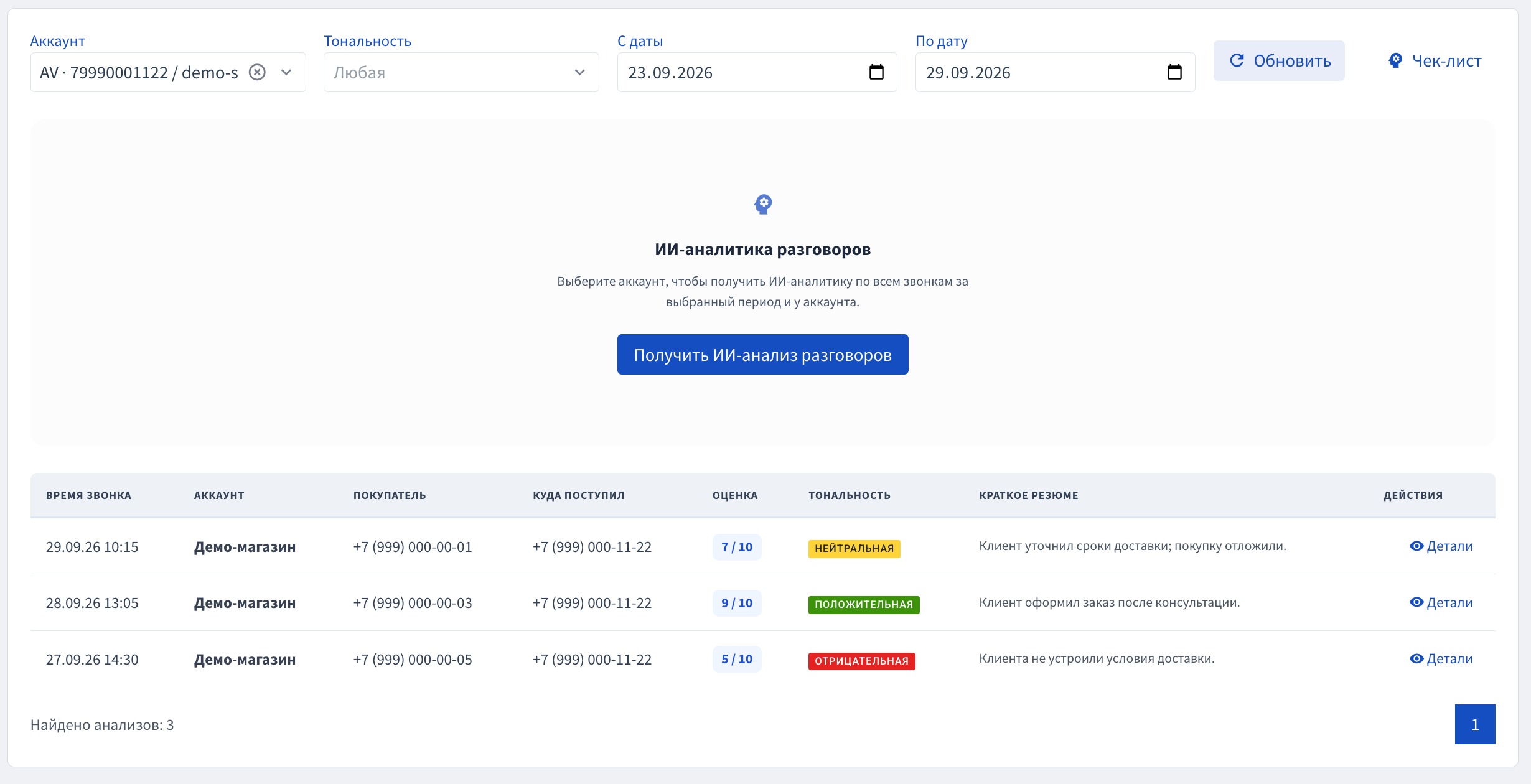This screenshot has width=1531, height=784.
Task: Click the ВРЕМЯ ЗВОНКА column header
Action: 88,495
